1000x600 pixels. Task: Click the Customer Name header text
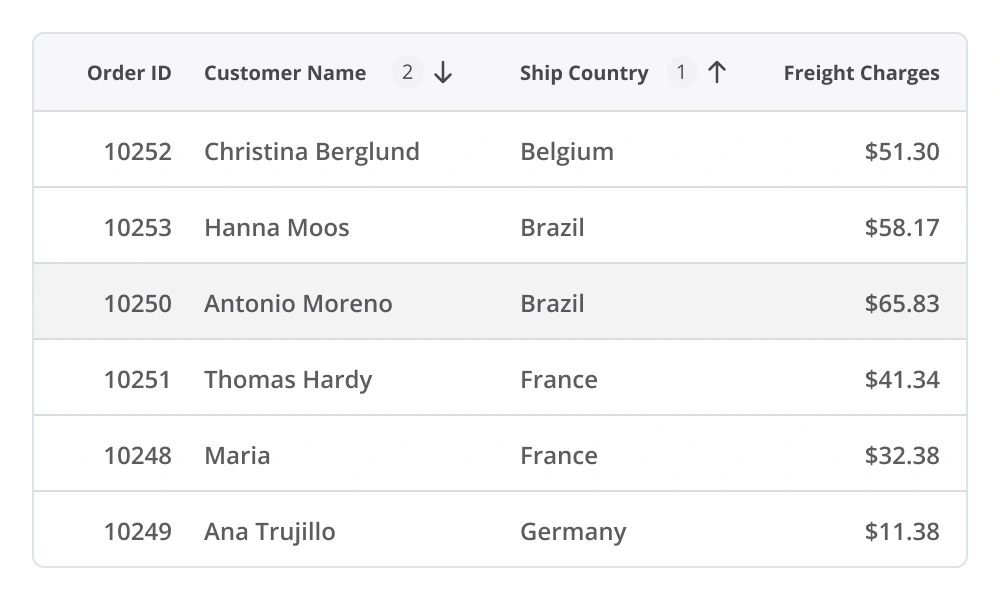pyautogui.click(x=285, y=73)
